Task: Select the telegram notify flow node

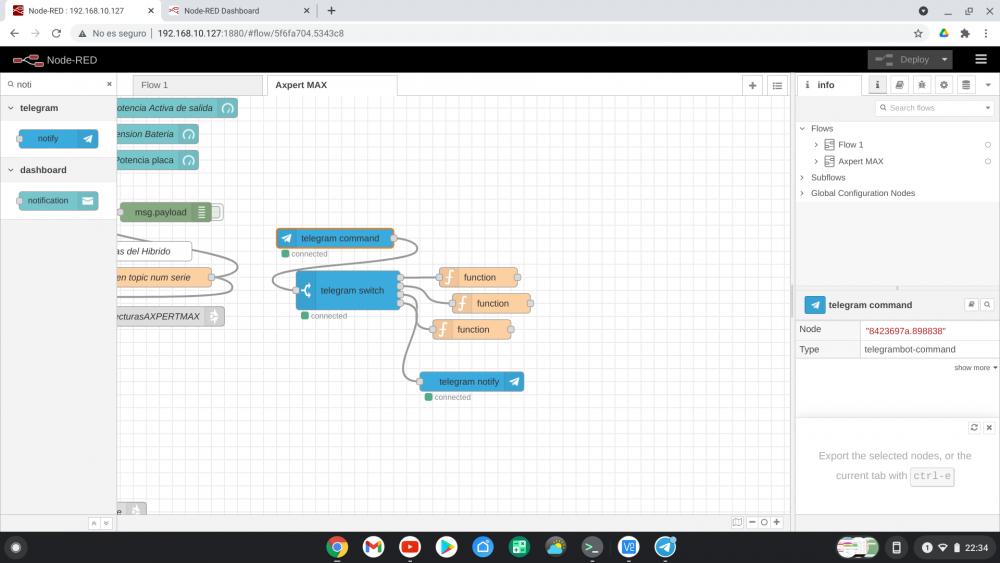Action: tap(471, 381)
